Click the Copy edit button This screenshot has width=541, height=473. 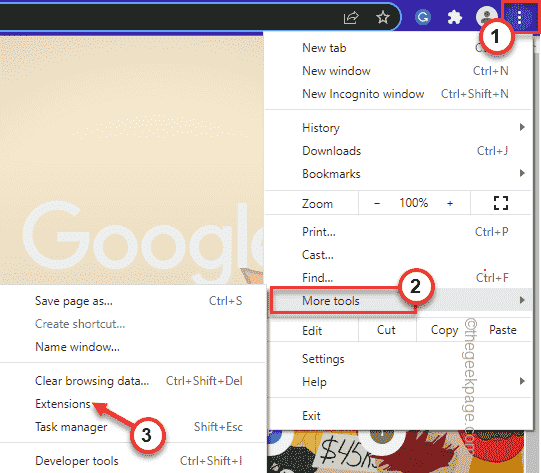(444, 330)
